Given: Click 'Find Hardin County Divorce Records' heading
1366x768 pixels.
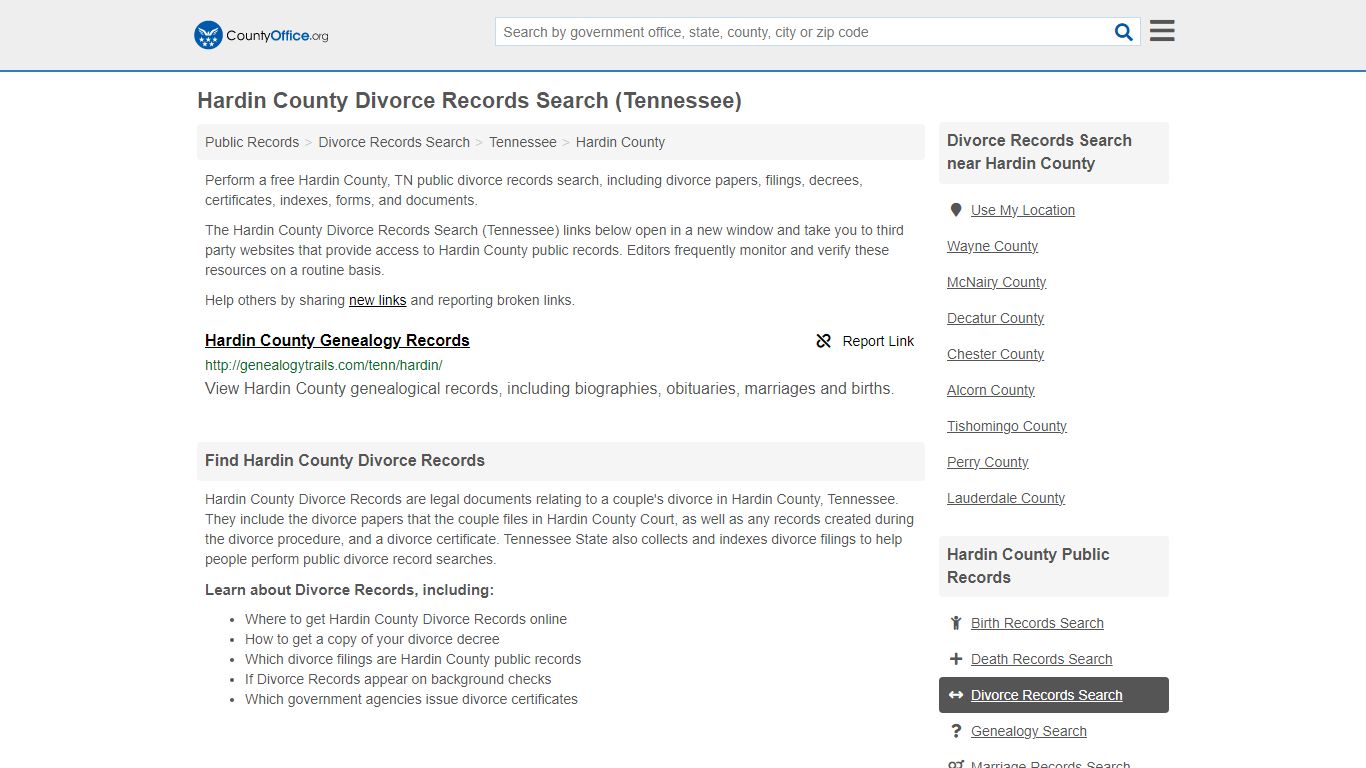Looking at the screenshot, I should tap(345, 461).
